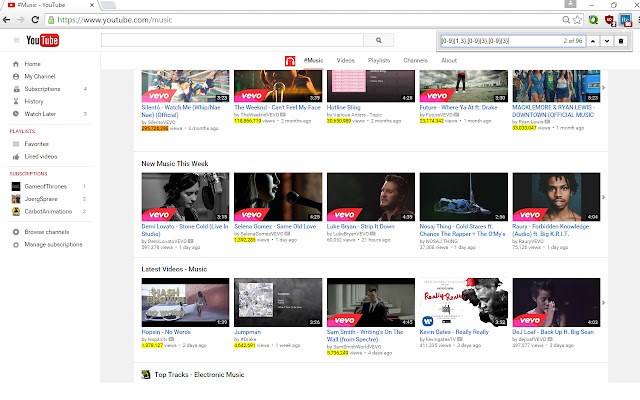
Task: Open My Channel from sidebar
Action: pyautogui.click(x=41, y=77)
